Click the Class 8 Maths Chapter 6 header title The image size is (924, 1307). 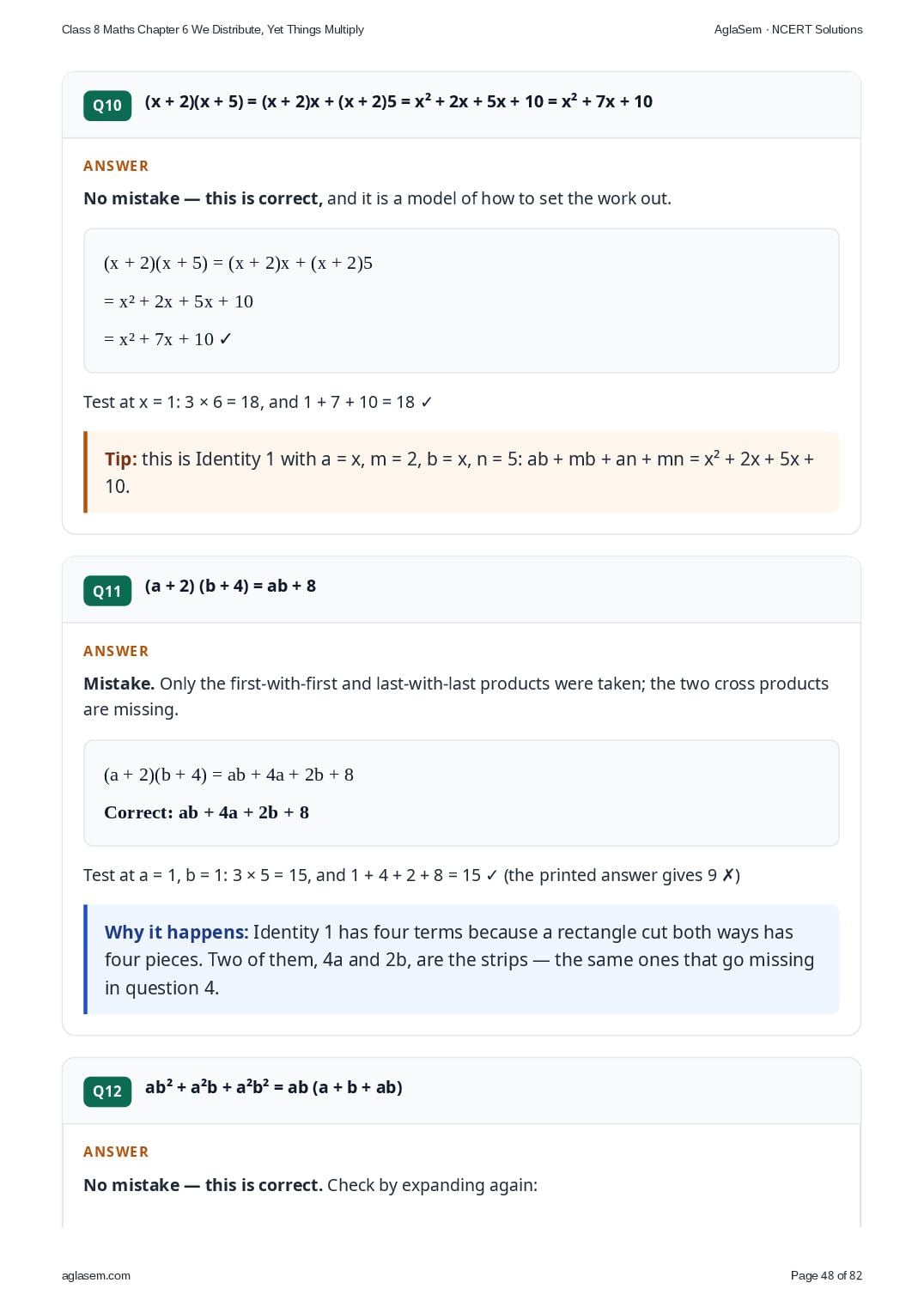[x=213, y=29]
